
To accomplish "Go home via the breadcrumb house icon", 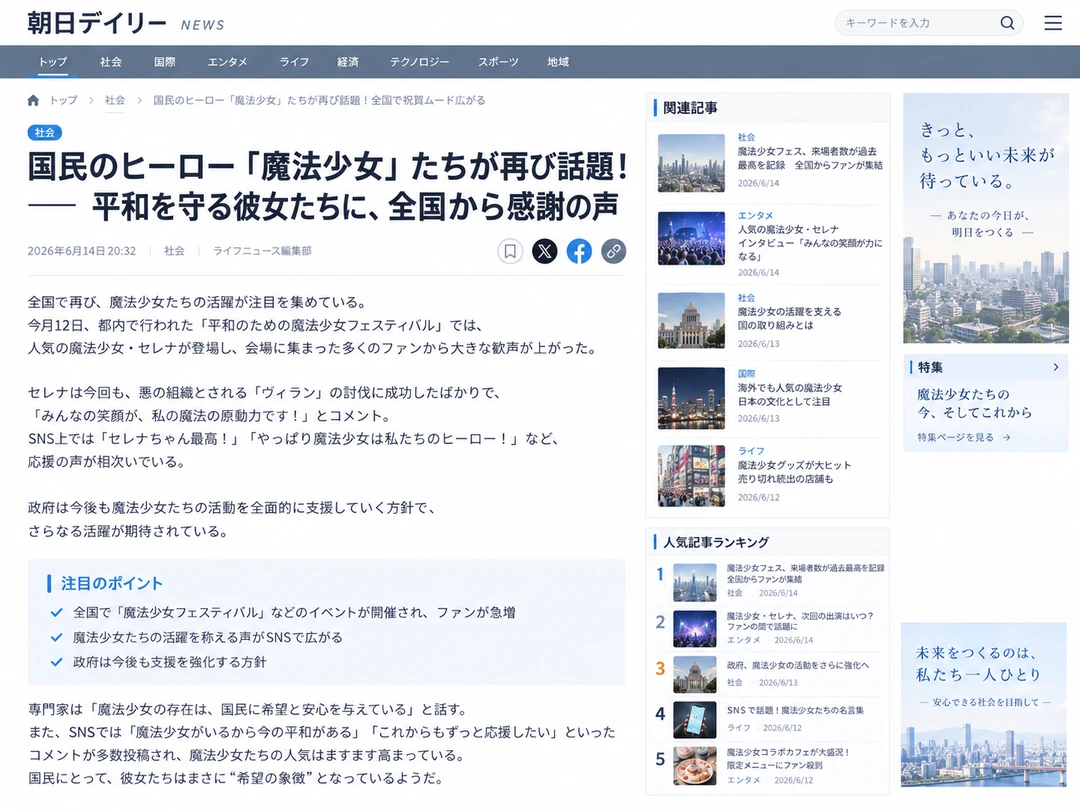I will [33, 101].
